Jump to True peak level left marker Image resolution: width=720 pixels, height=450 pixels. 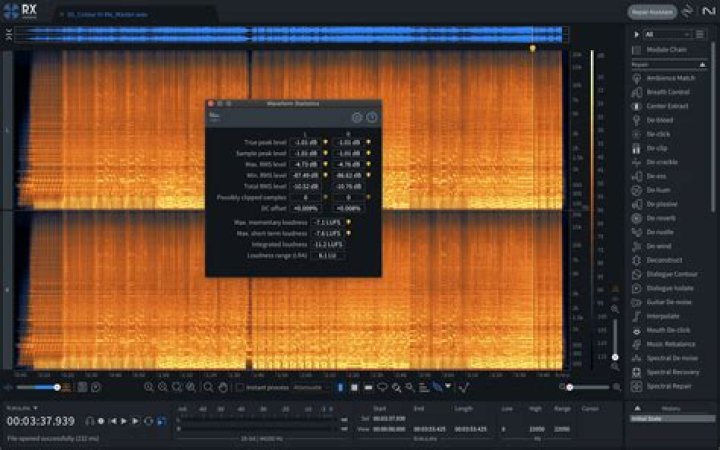(325, 143)
